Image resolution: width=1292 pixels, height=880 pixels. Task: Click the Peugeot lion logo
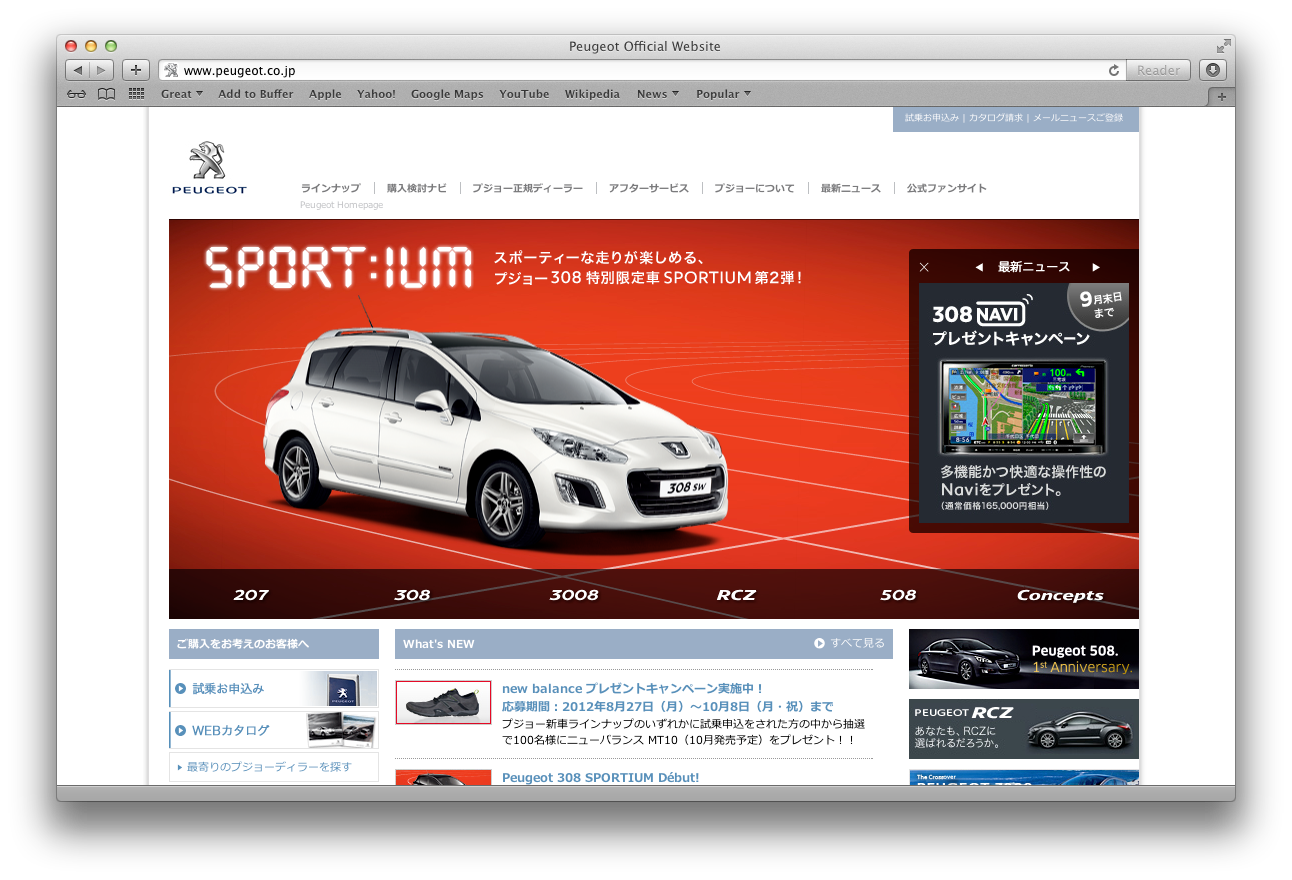tap(209, 168)
